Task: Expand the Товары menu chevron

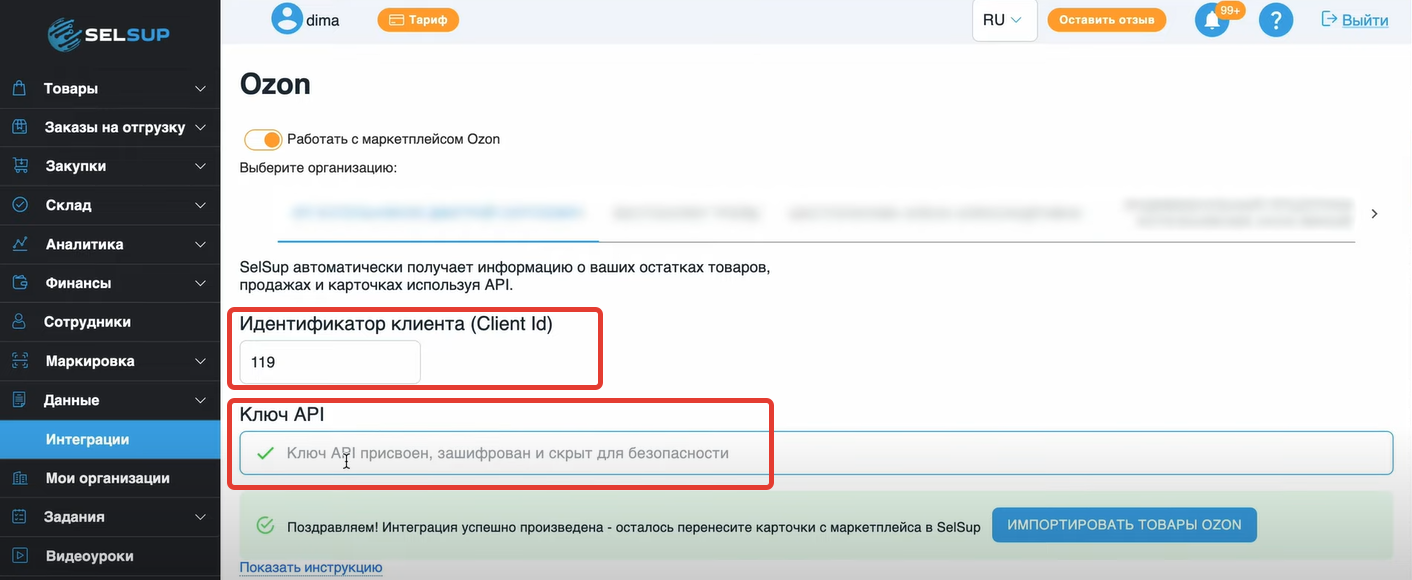Action: [201, 89]
